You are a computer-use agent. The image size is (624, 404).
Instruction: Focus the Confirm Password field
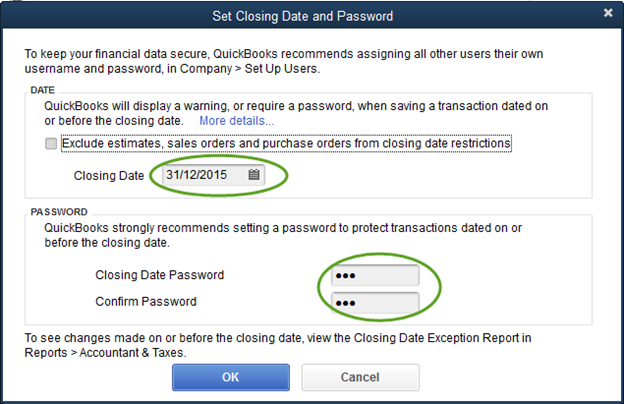[x=374, y=302]
